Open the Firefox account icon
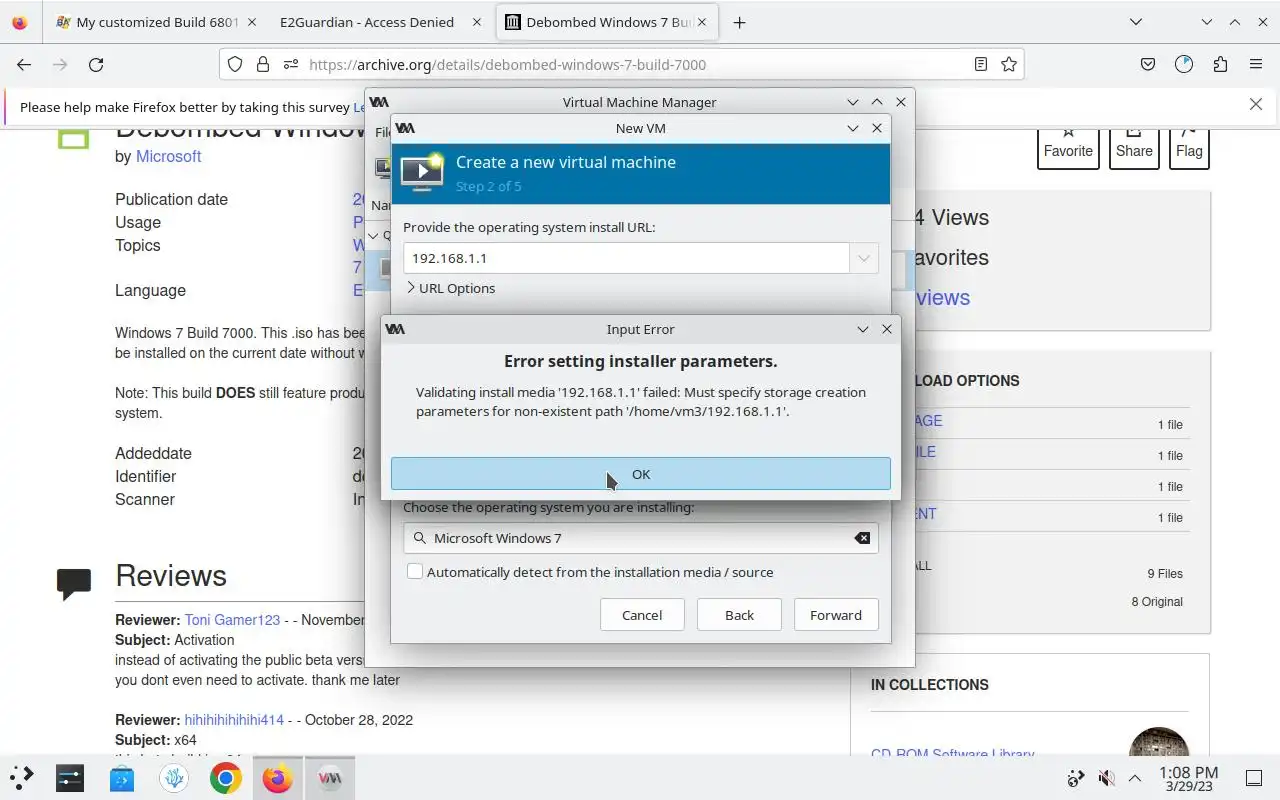 (1184, 64)
